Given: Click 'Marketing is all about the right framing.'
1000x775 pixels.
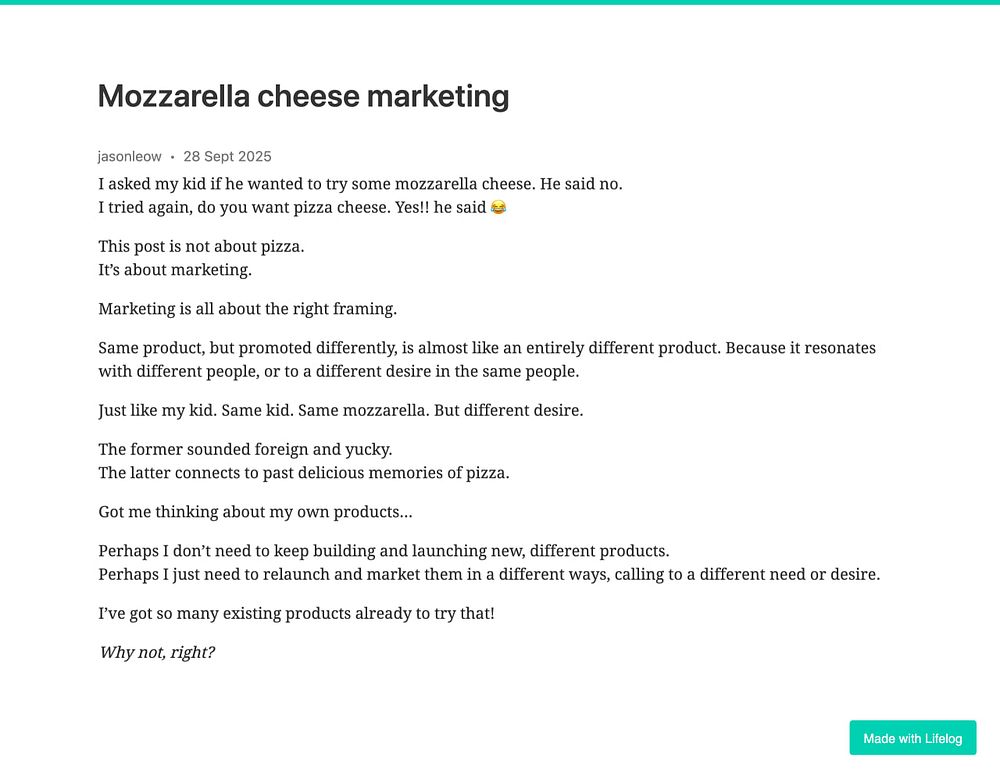Looking at the screenshot, I should pos(247,309).
